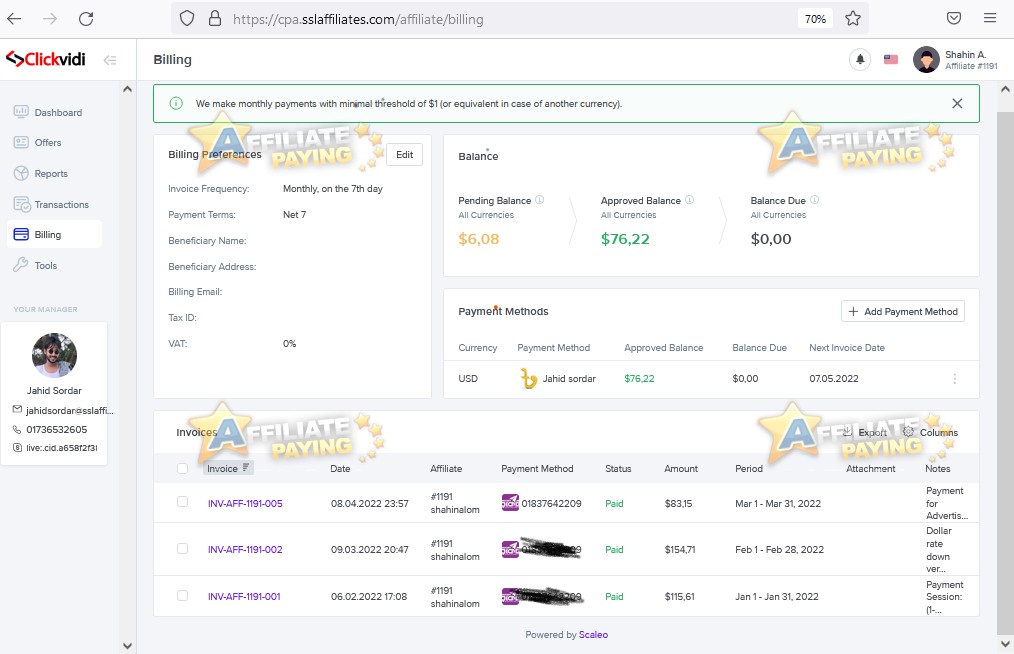Click the main page scrollbar down arrow
The width and height of the screenshot is (1014, 654).
click(1006, 644)
